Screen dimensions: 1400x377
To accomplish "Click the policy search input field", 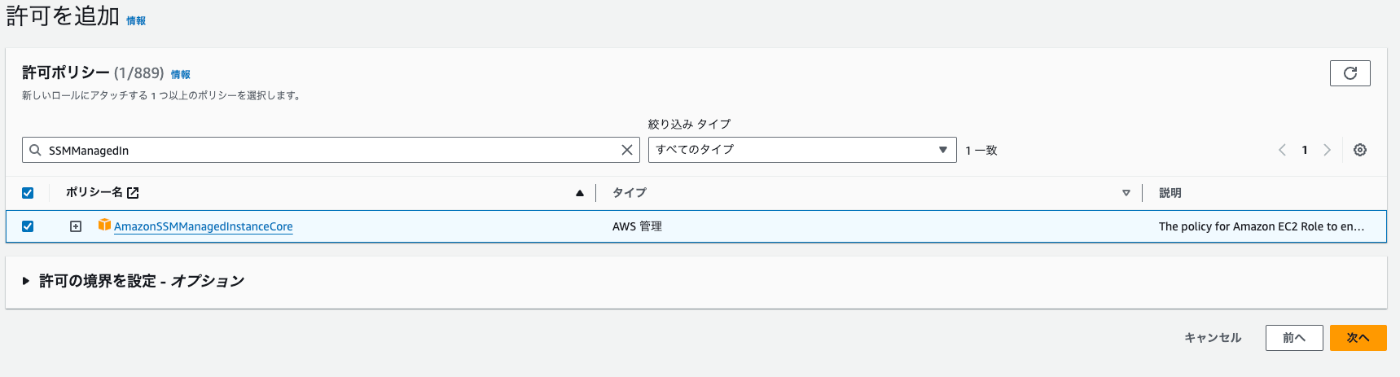I will point(332,150).
